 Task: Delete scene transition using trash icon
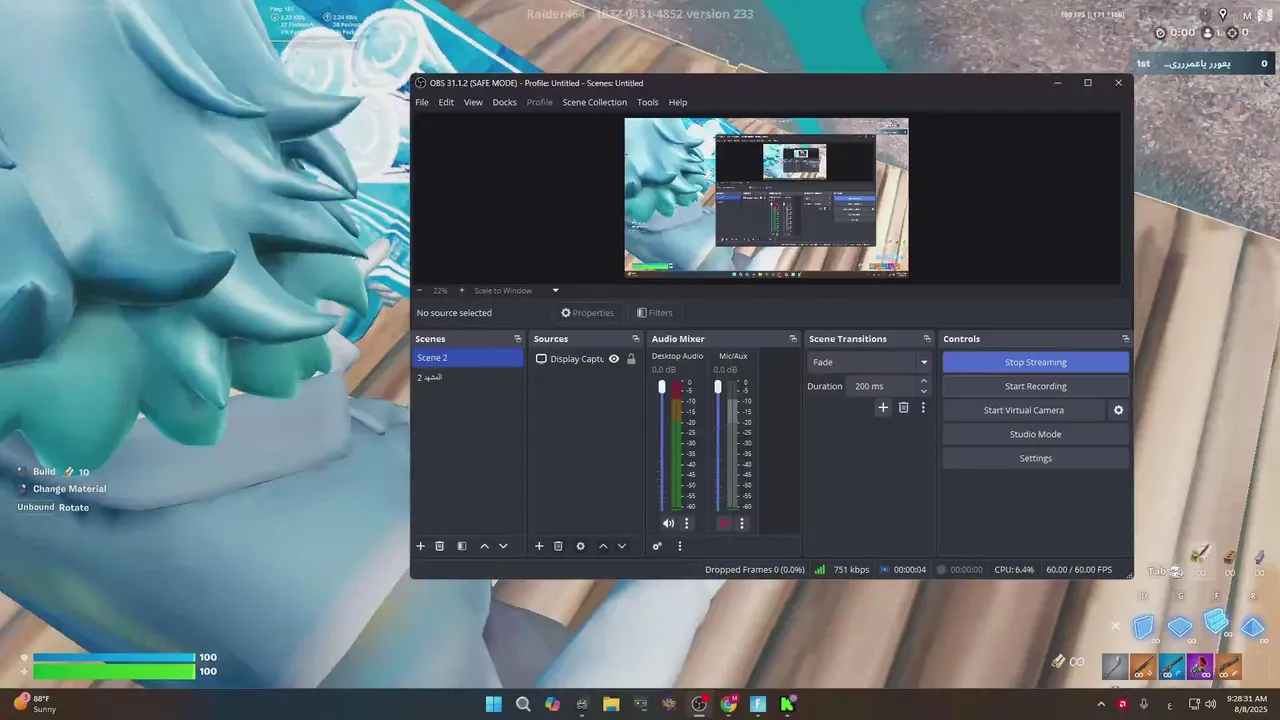click(904, 407)
